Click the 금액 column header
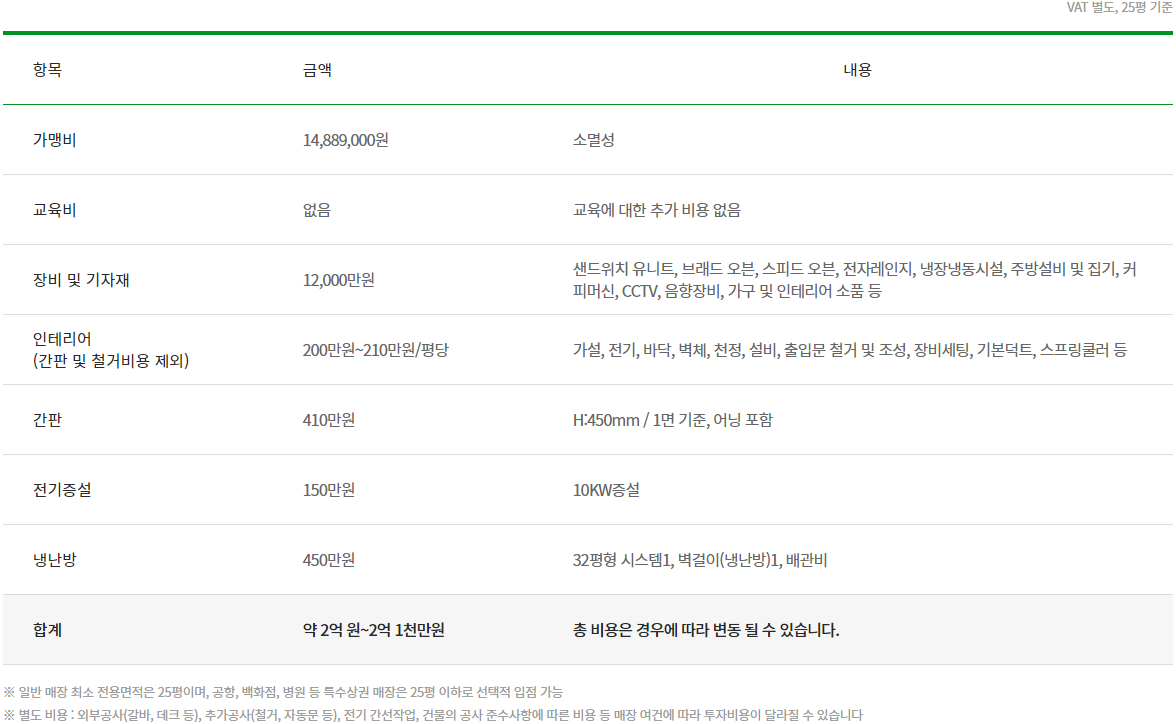 pyautogui.click(x=318, y=70)
